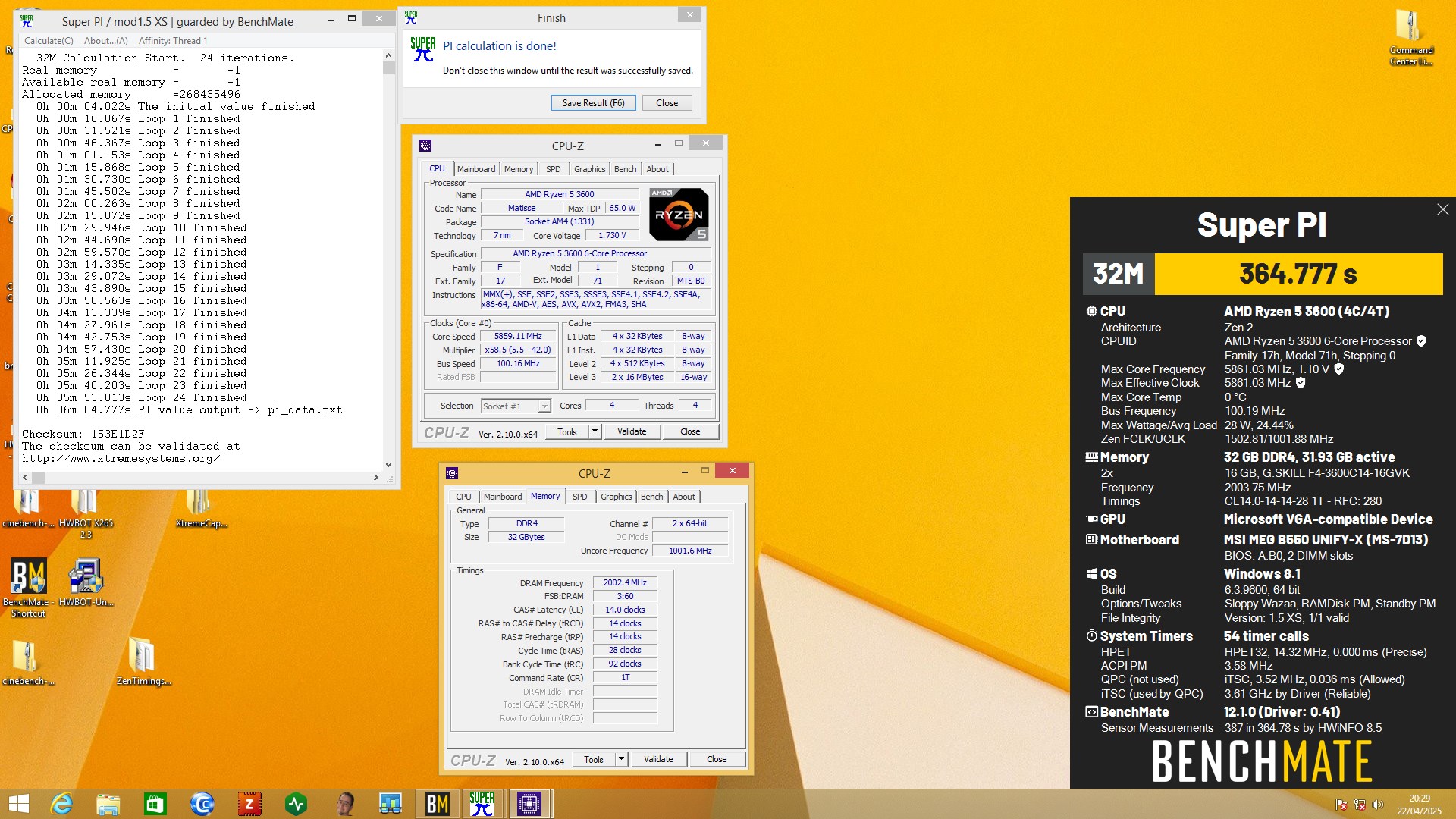Viewport: 1456px width, 819px height.
Task: Click Super PI horizontal scrollbar right arrow
Action: pos(375,477)
